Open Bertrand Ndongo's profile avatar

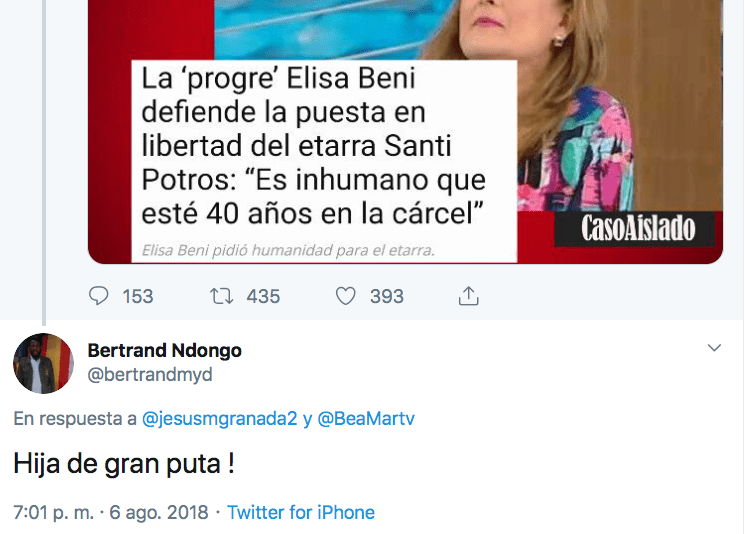[x=43, y=363]
